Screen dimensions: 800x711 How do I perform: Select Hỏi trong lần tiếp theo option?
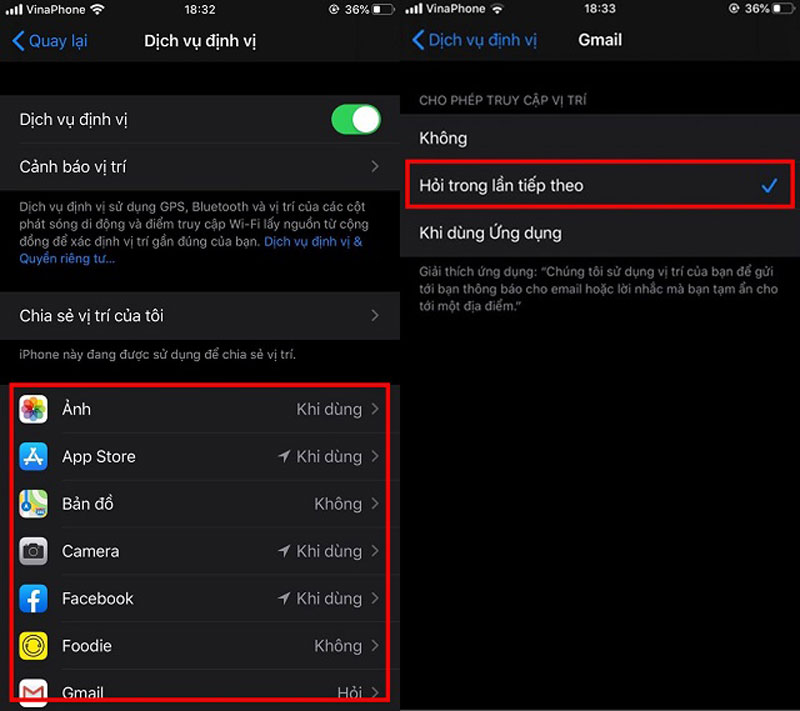600,185
